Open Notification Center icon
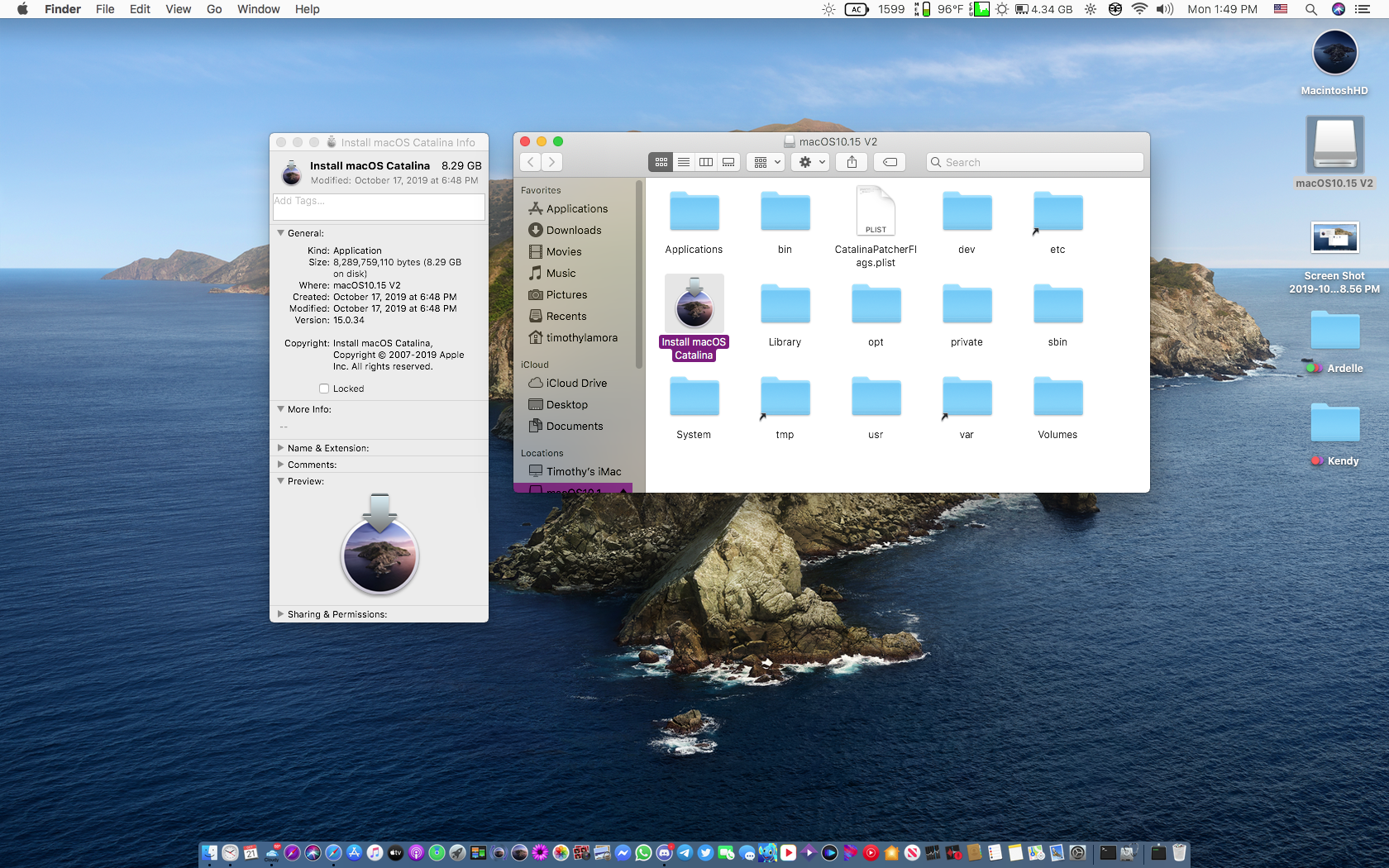Screen dimensions: 1389x868 click(1363, 9)
